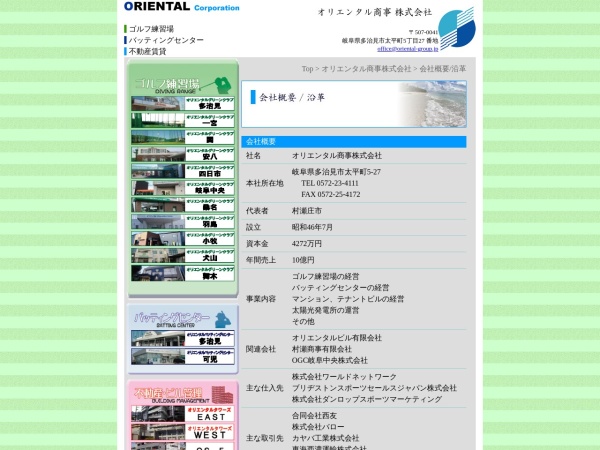Click related company 村瀬商事有限会社
Viewport: 600px width, 450px height.
click(x=322, y=349)
